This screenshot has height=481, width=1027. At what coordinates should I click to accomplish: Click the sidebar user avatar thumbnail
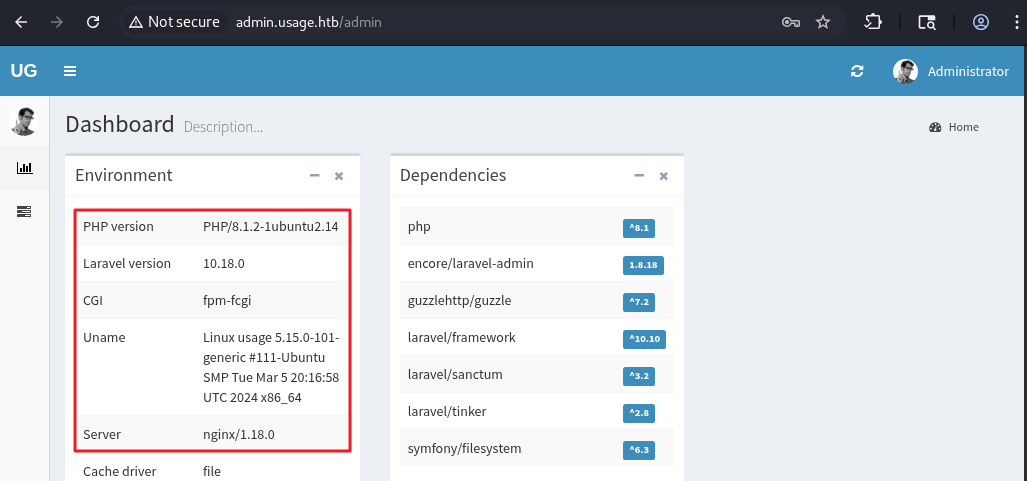[24, 122]
